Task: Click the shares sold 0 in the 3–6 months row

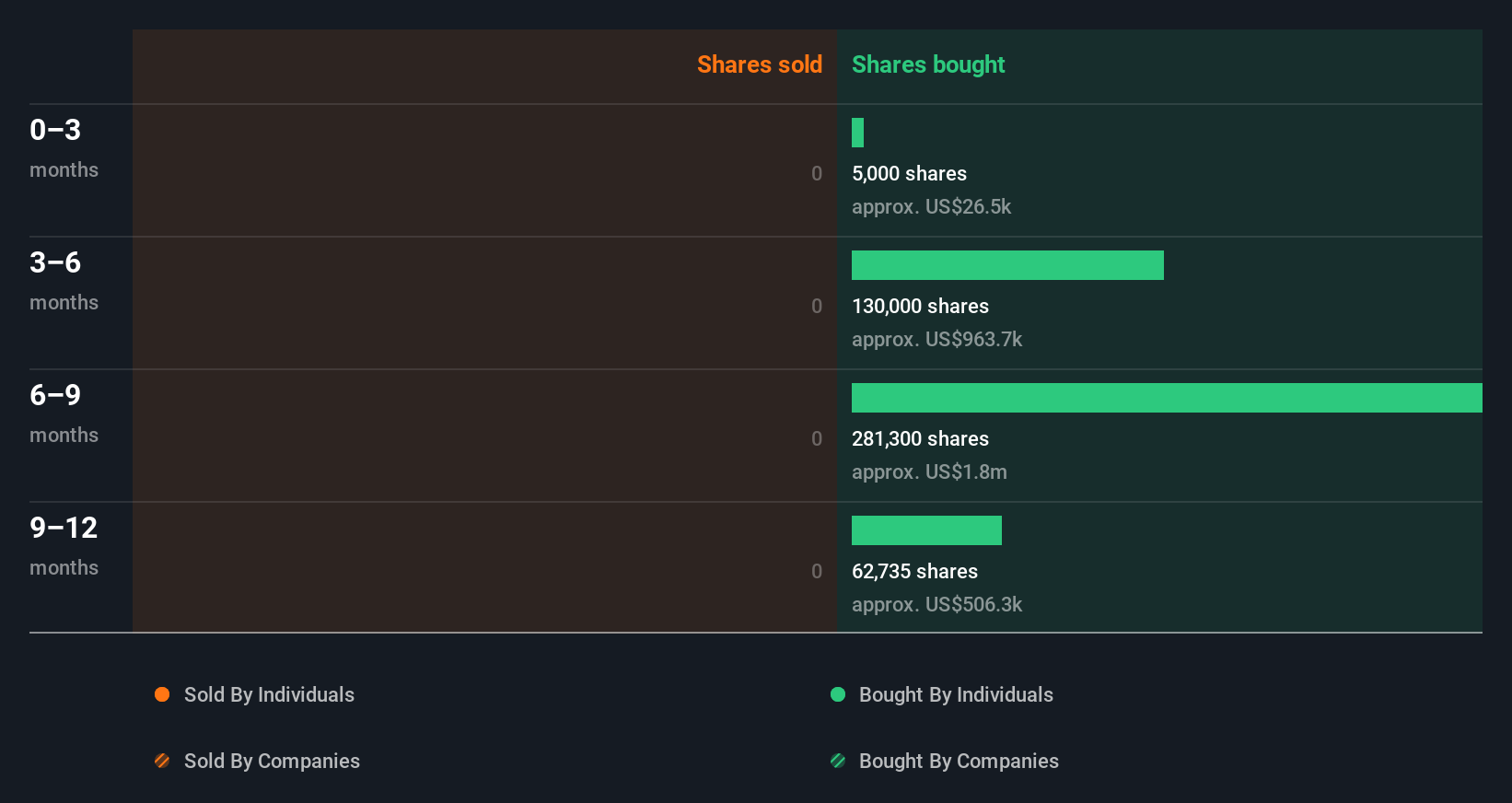Action: point(817,306)
